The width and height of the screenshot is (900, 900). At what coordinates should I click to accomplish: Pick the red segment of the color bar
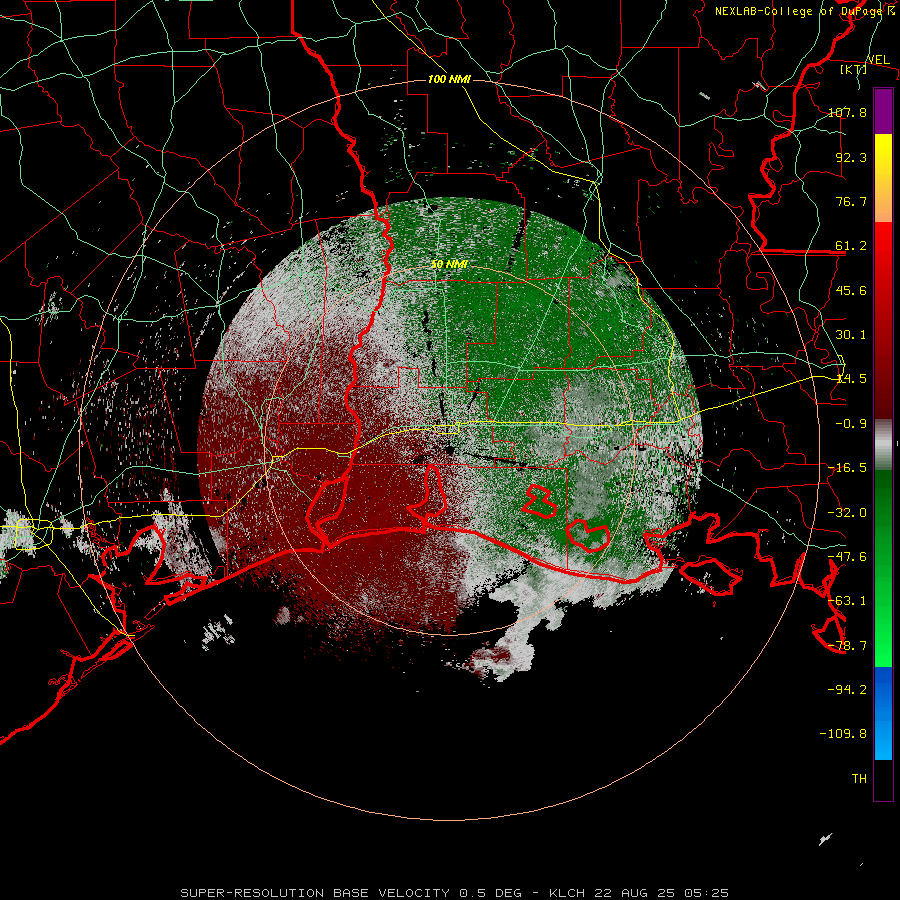point(883,320)
